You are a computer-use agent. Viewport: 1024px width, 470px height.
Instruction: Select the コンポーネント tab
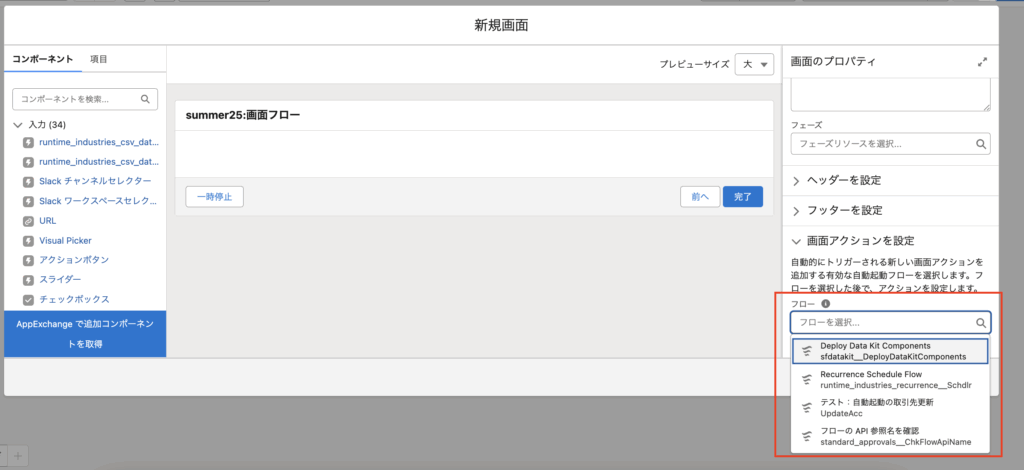(42, 59)
